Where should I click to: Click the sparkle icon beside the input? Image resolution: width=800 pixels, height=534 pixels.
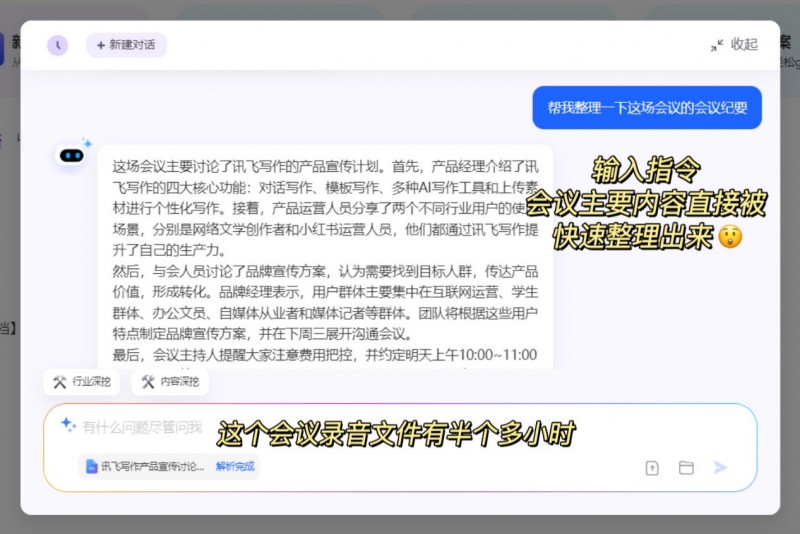[68, 424]
